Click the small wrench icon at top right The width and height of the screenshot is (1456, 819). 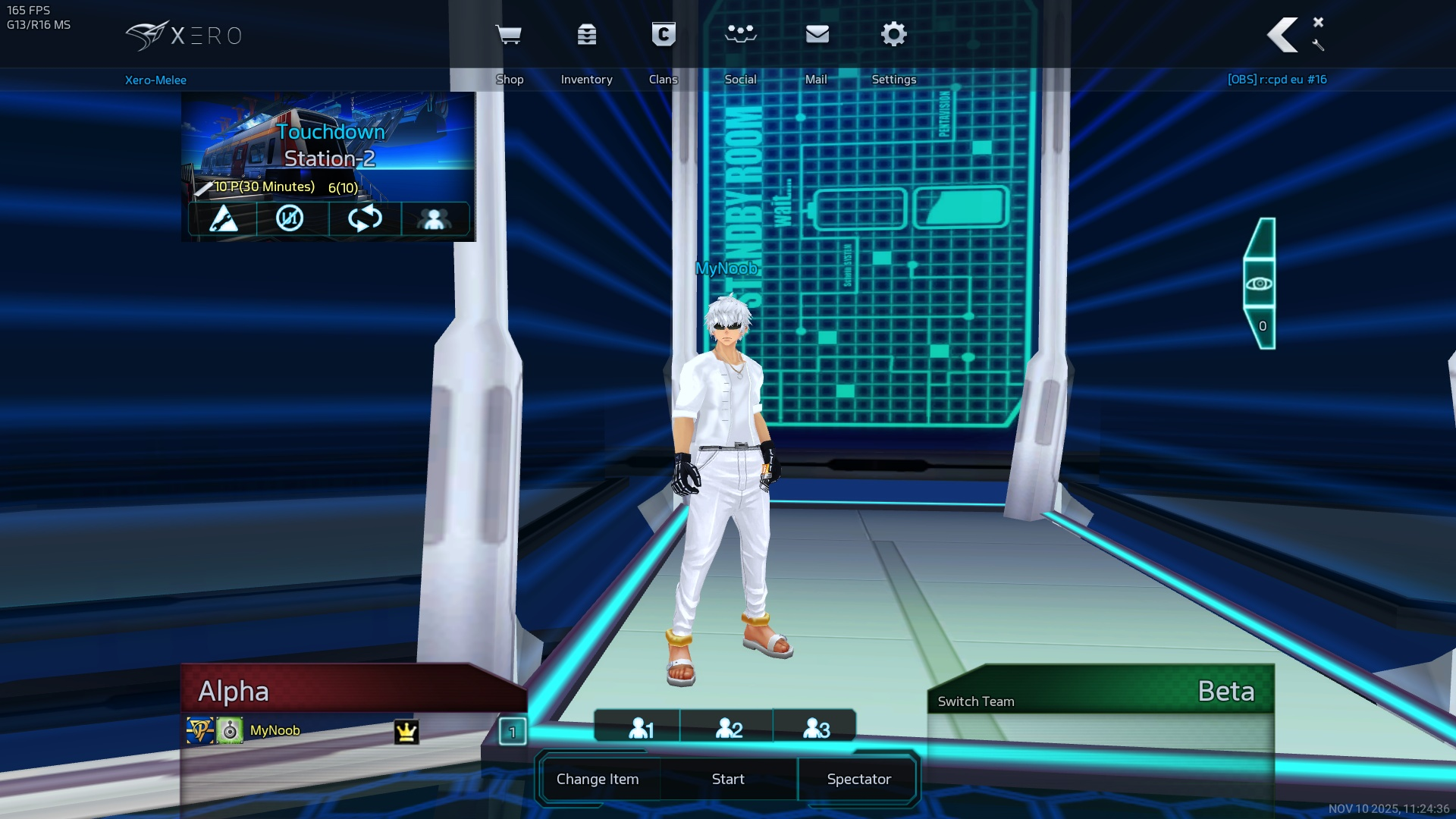click(x=1318, y=45)
